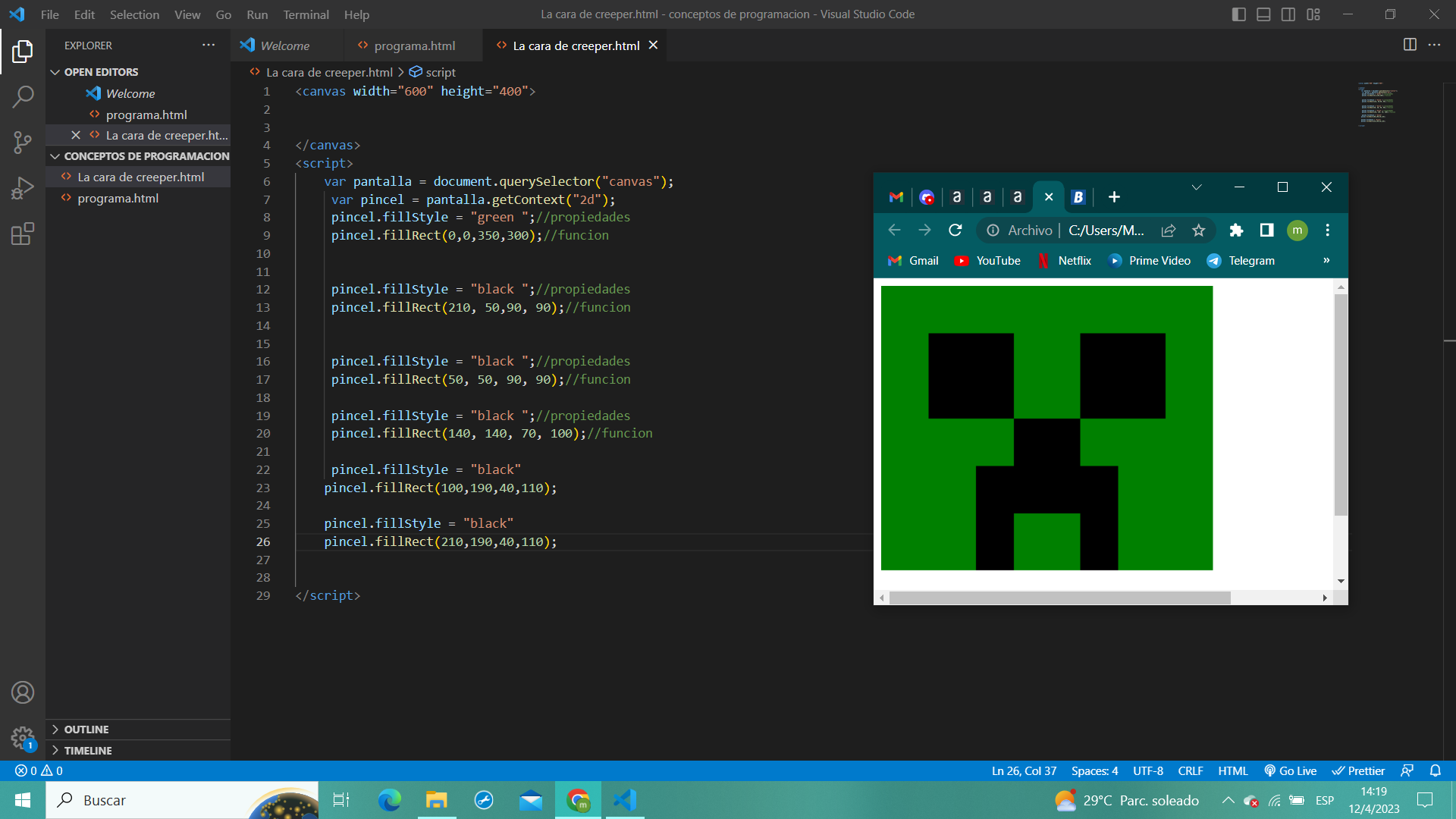This screenshot has width=1456, height=819.
Task: Expand the TIMELINE section
Action: pos(138,751)
